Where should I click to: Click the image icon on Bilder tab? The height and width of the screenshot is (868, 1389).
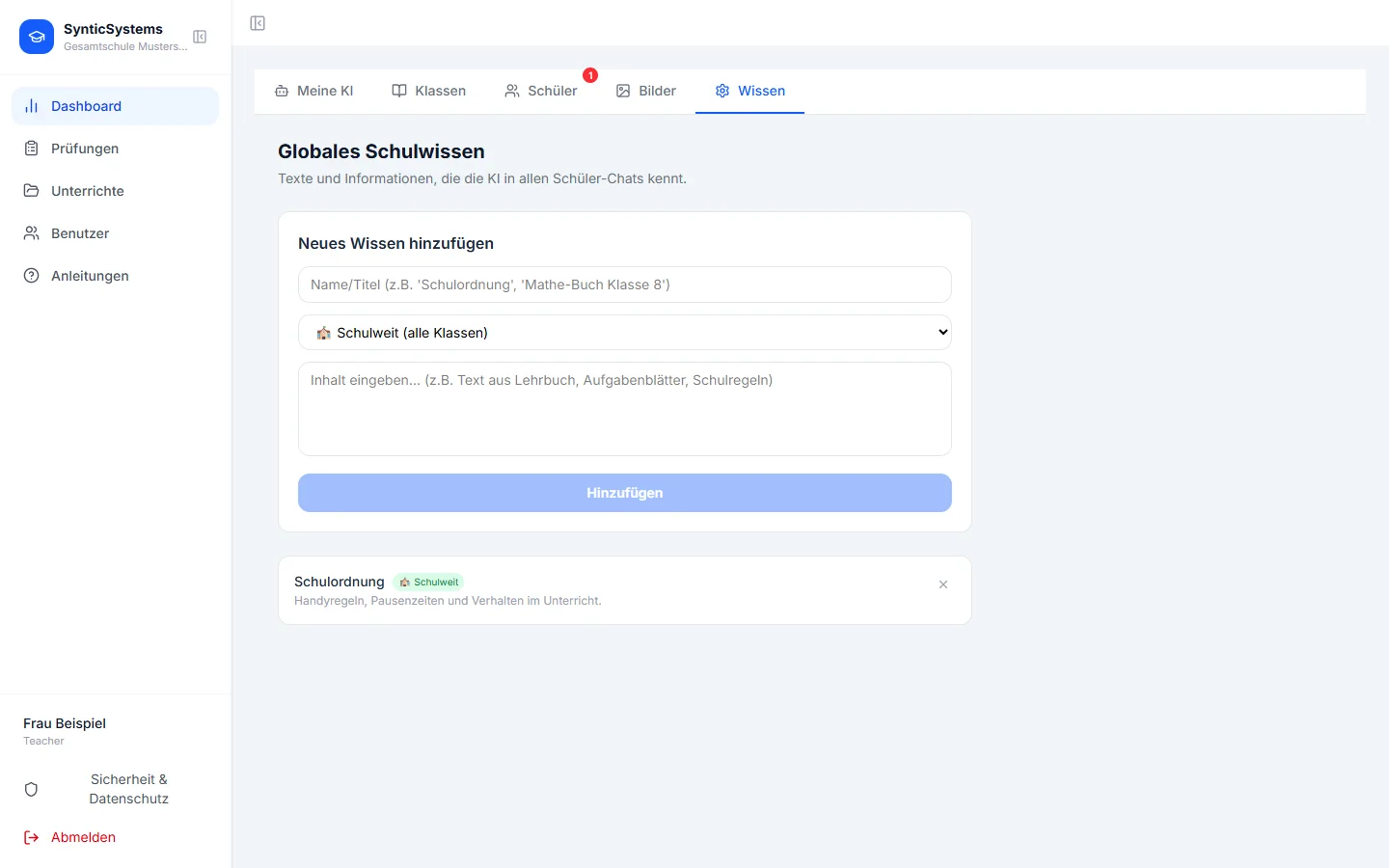click(x=623, y=91)
